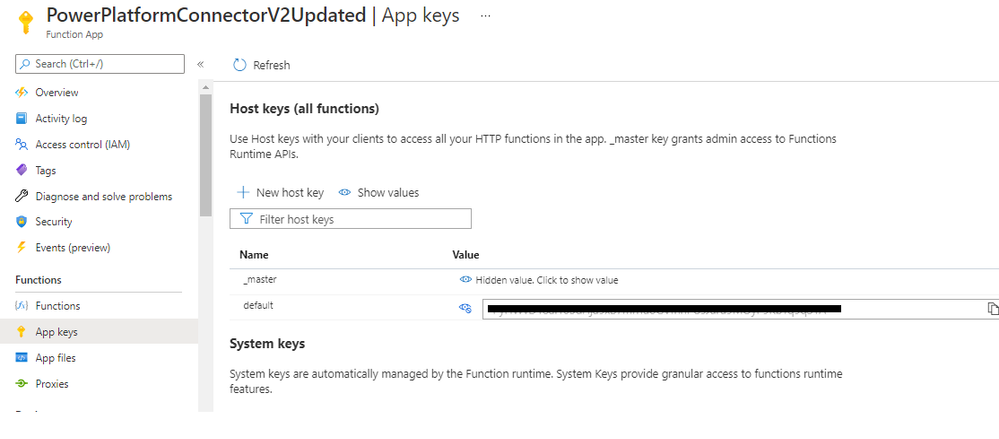Open Access control (IAM) page

point(82,144)
